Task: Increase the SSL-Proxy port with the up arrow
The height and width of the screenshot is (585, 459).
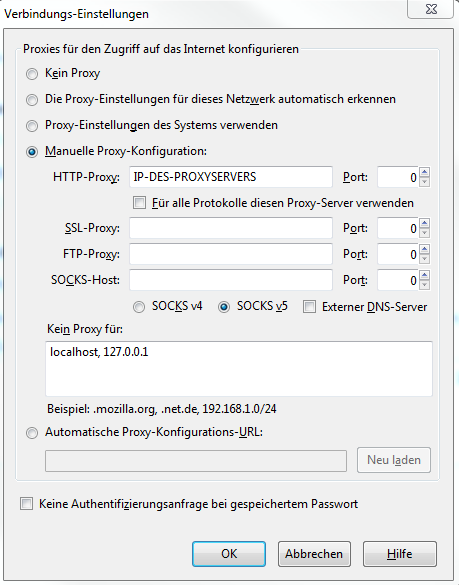Action: (x=425, y=223)
